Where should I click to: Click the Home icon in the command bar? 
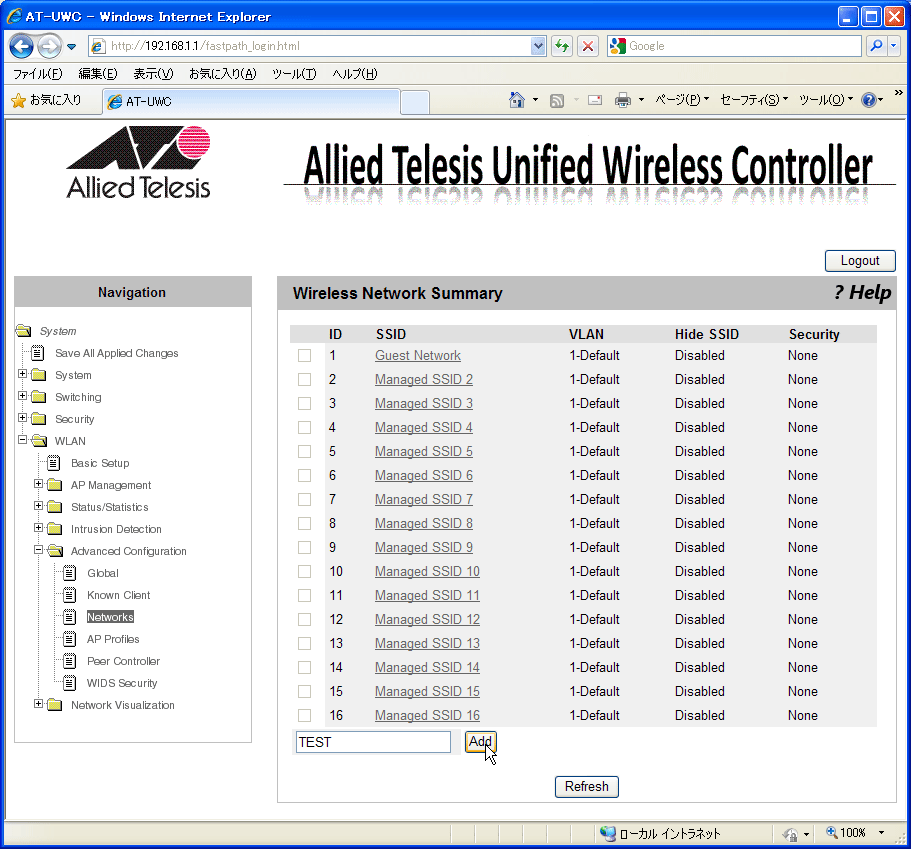[x=517, y=101]
